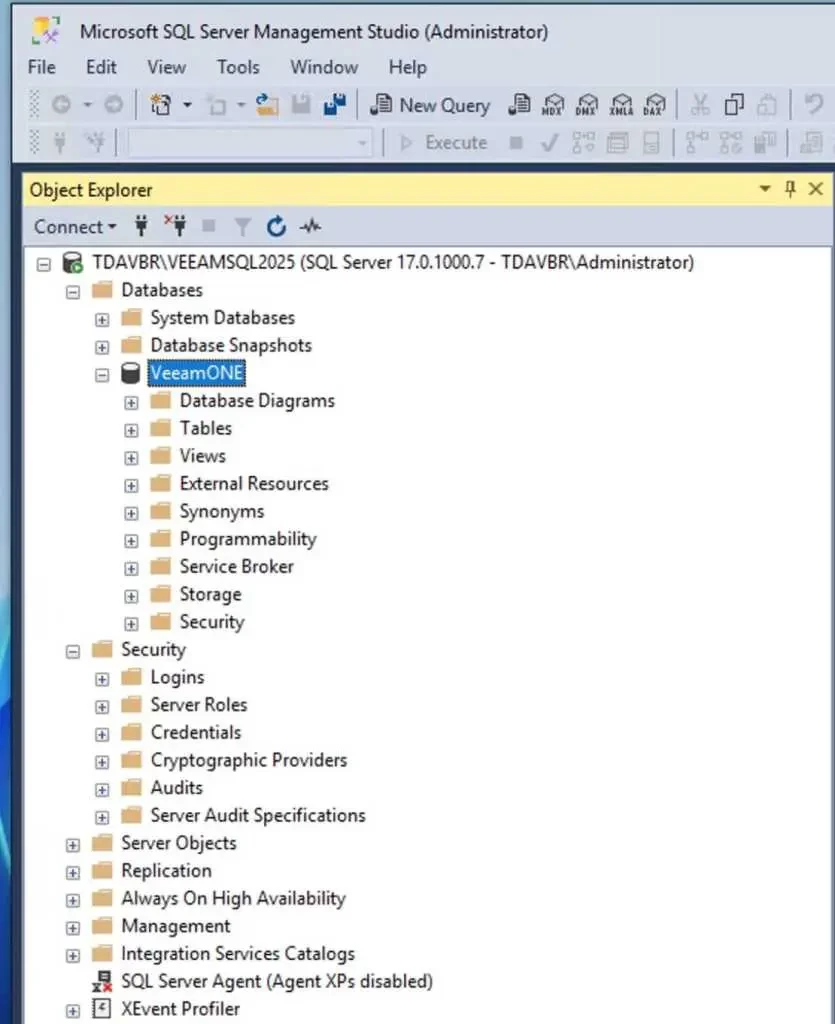Open Object Explorer window position dropdown arrow
The image size is (835, 1024).
coord(764,189)
